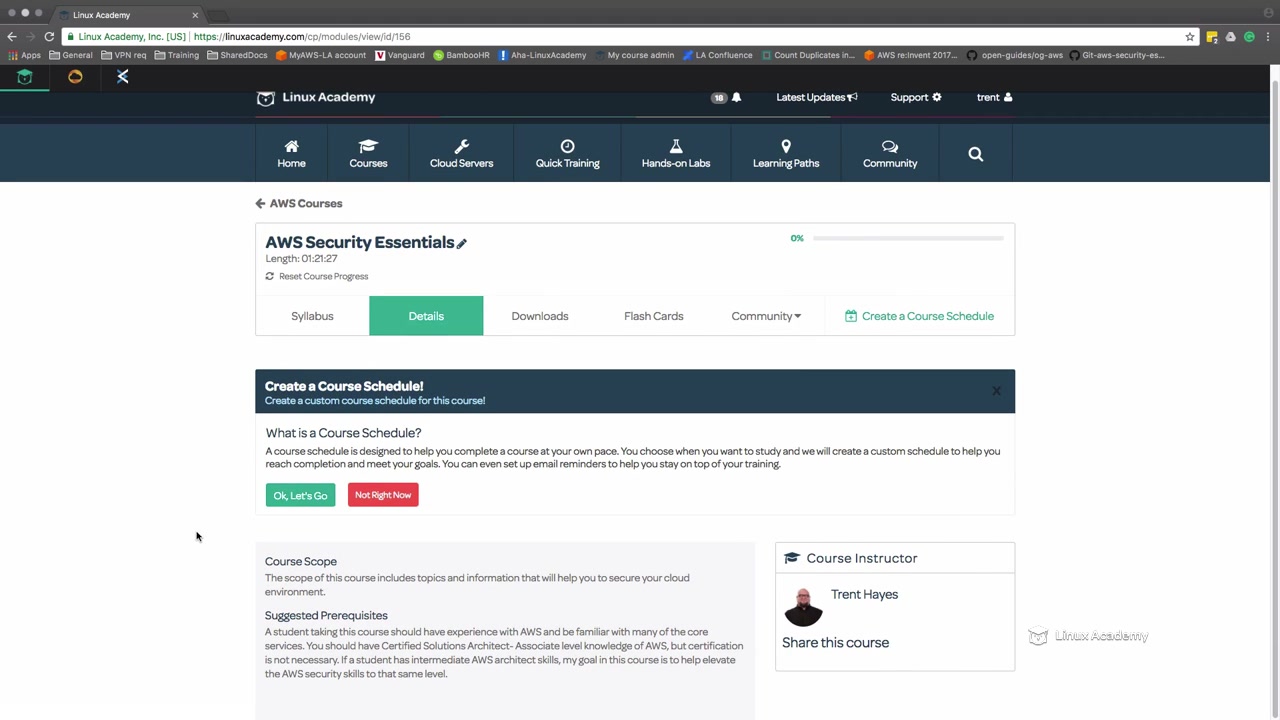Viewport: 1280px width, 720px height.
Task: Open Cloud Servers wrench icon
Action: [461, 147]
